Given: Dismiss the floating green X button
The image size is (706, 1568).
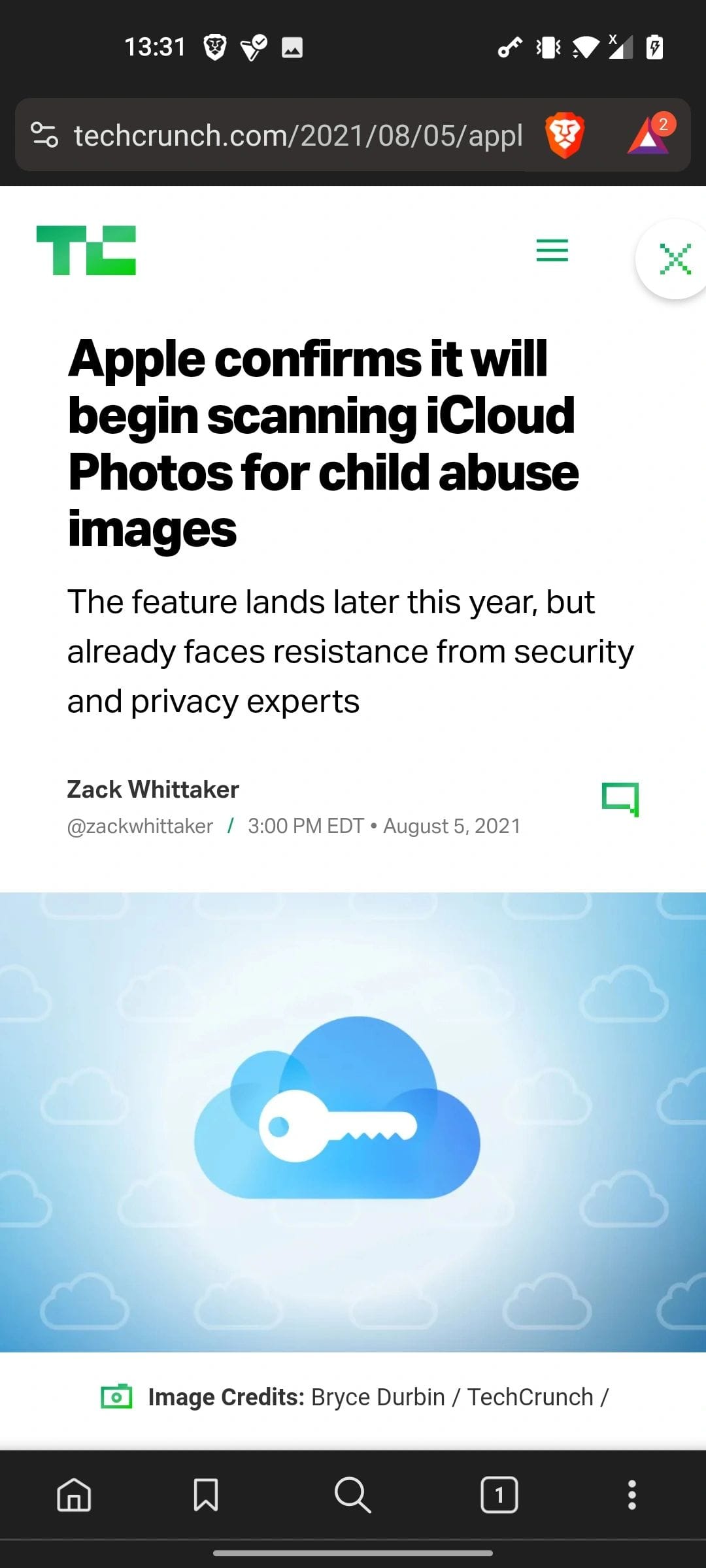Looking at the screenshot, I should tap(675, 259).
